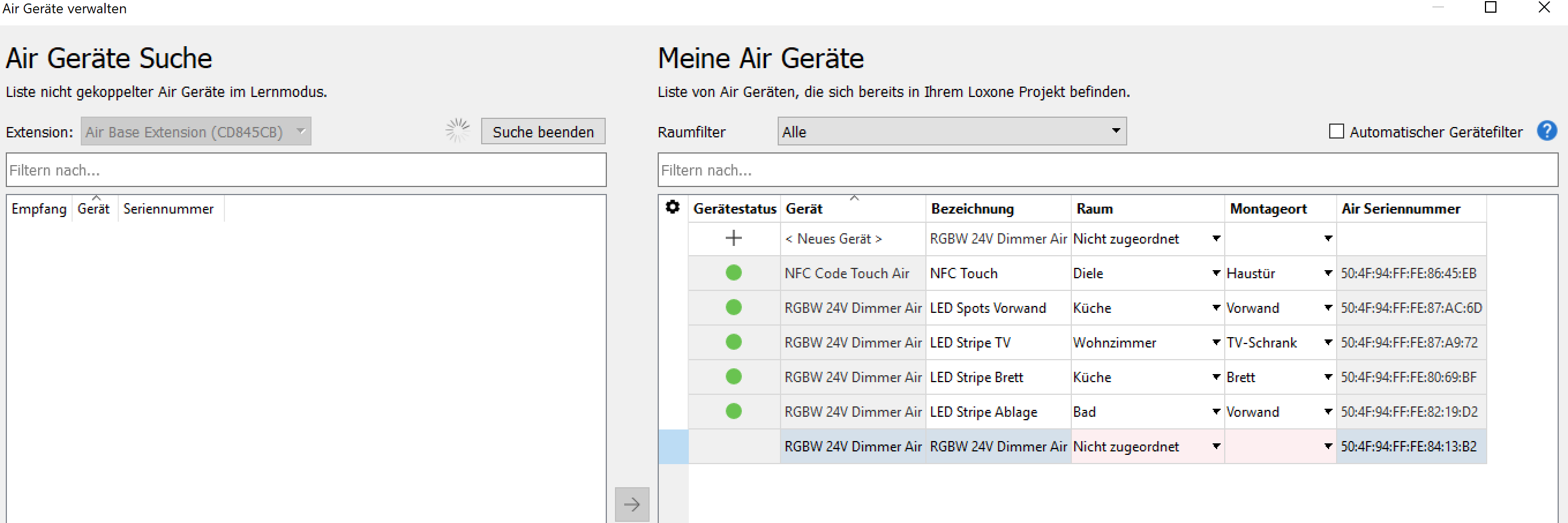
Task: Open empty Montageort dropdown in selected row
Action: [1327, 447]
